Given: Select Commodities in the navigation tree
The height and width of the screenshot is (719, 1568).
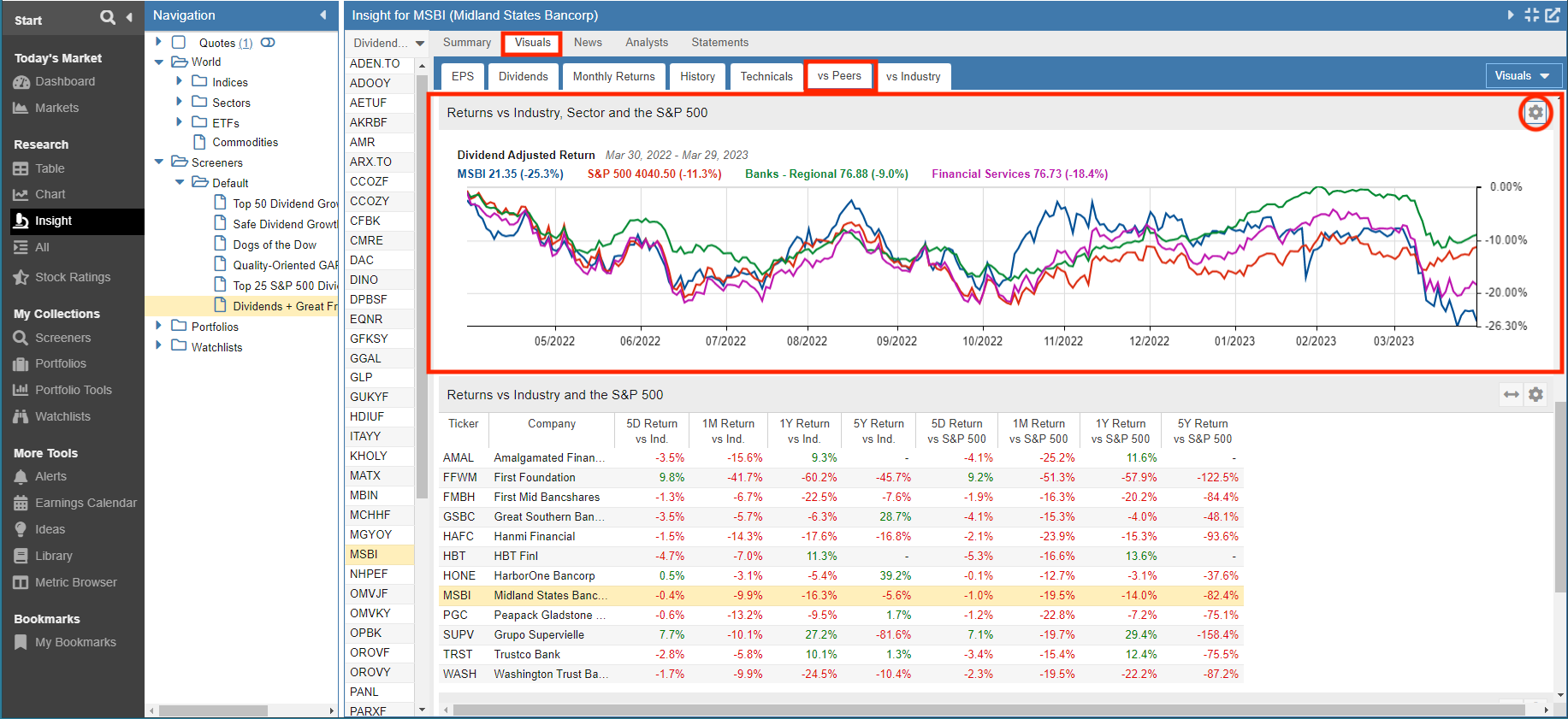Looking at the screenshot, I should 246,142.
